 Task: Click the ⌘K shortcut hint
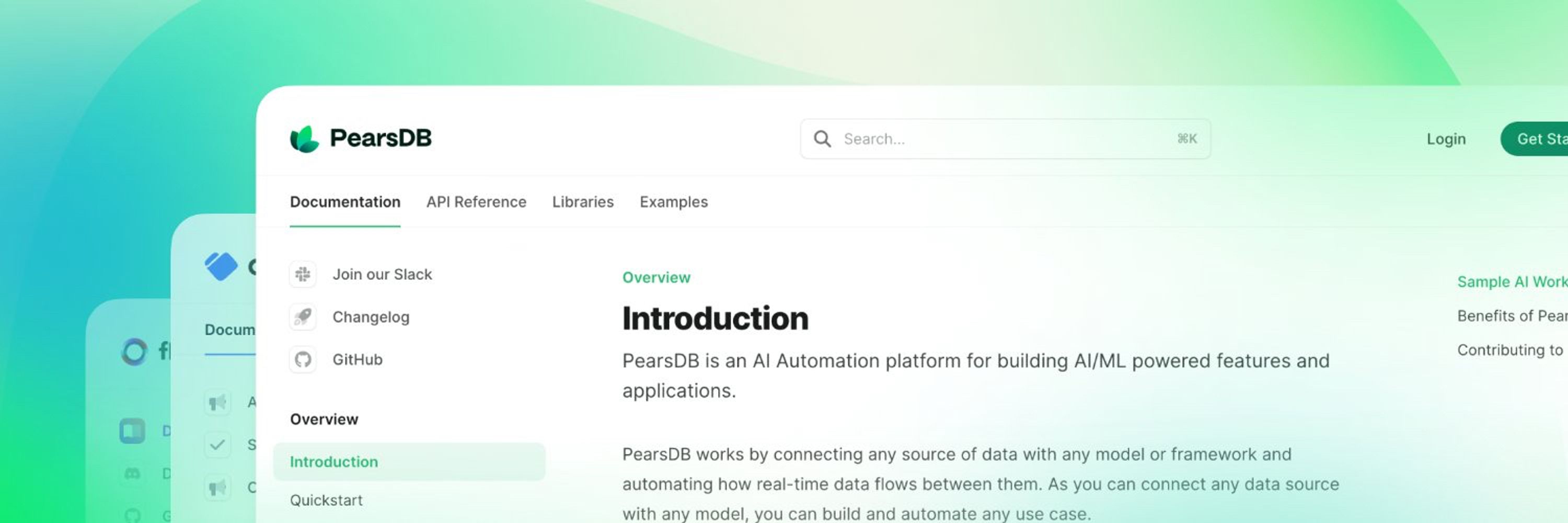(1187, 139)
